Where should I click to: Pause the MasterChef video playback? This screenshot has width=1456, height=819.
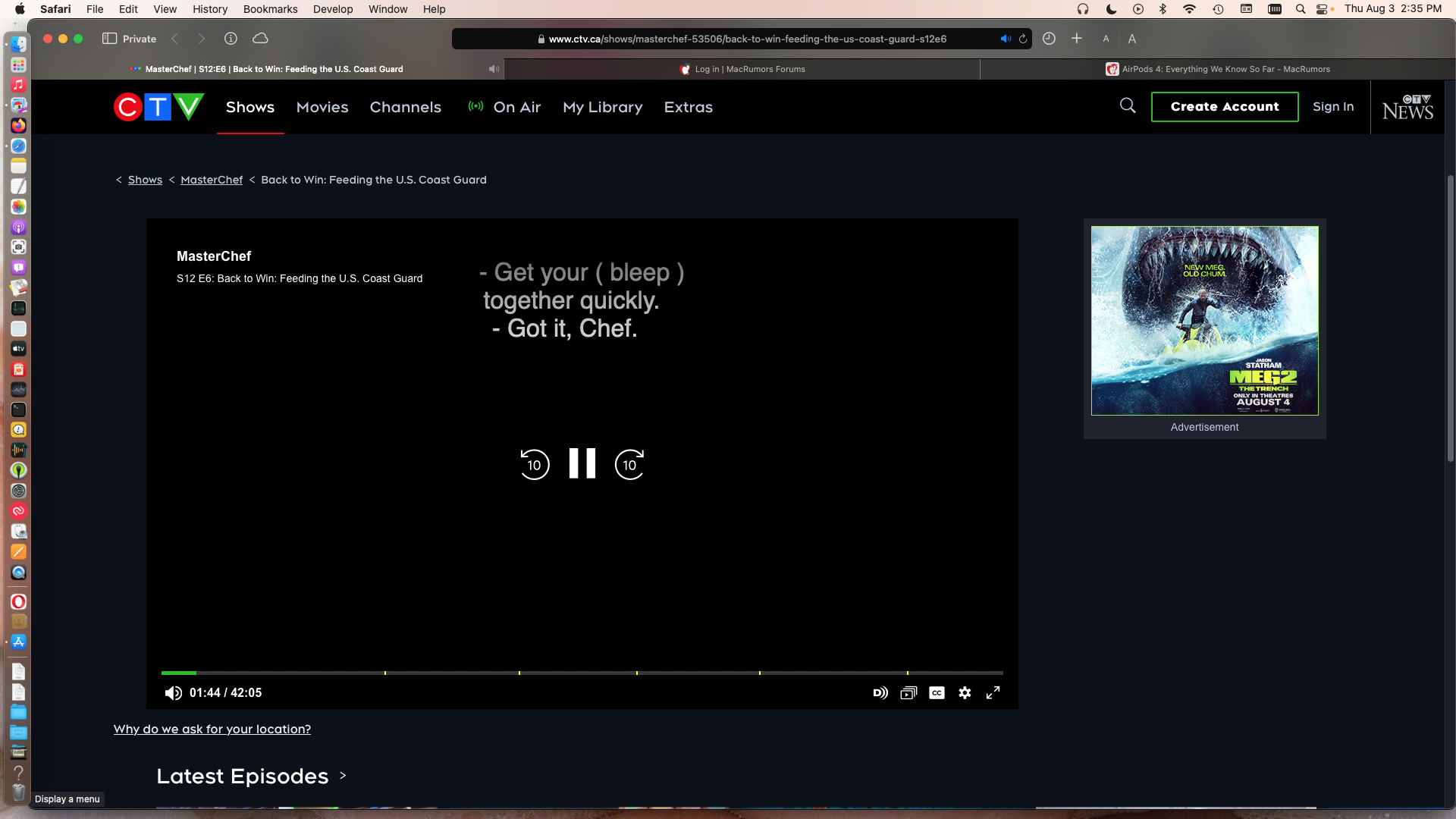582,463
